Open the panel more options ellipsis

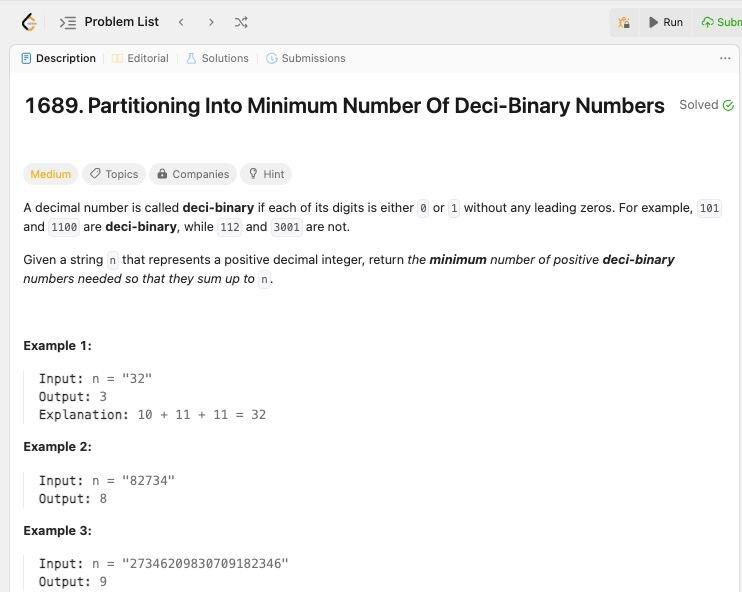click(x=725, y=58)
